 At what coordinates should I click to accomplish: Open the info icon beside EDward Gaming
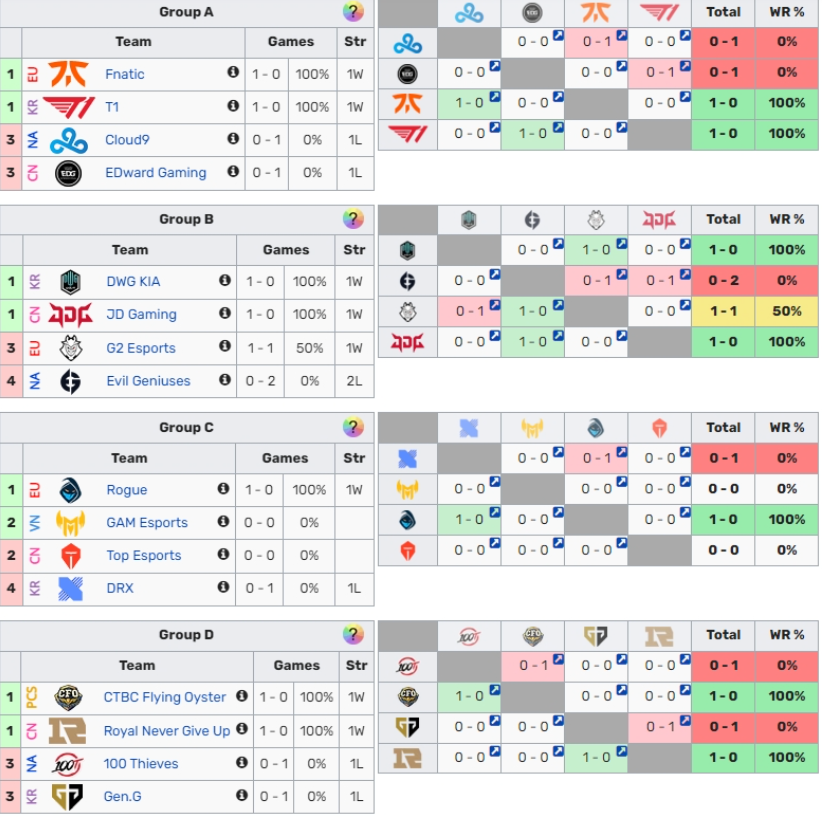point(233,172)
